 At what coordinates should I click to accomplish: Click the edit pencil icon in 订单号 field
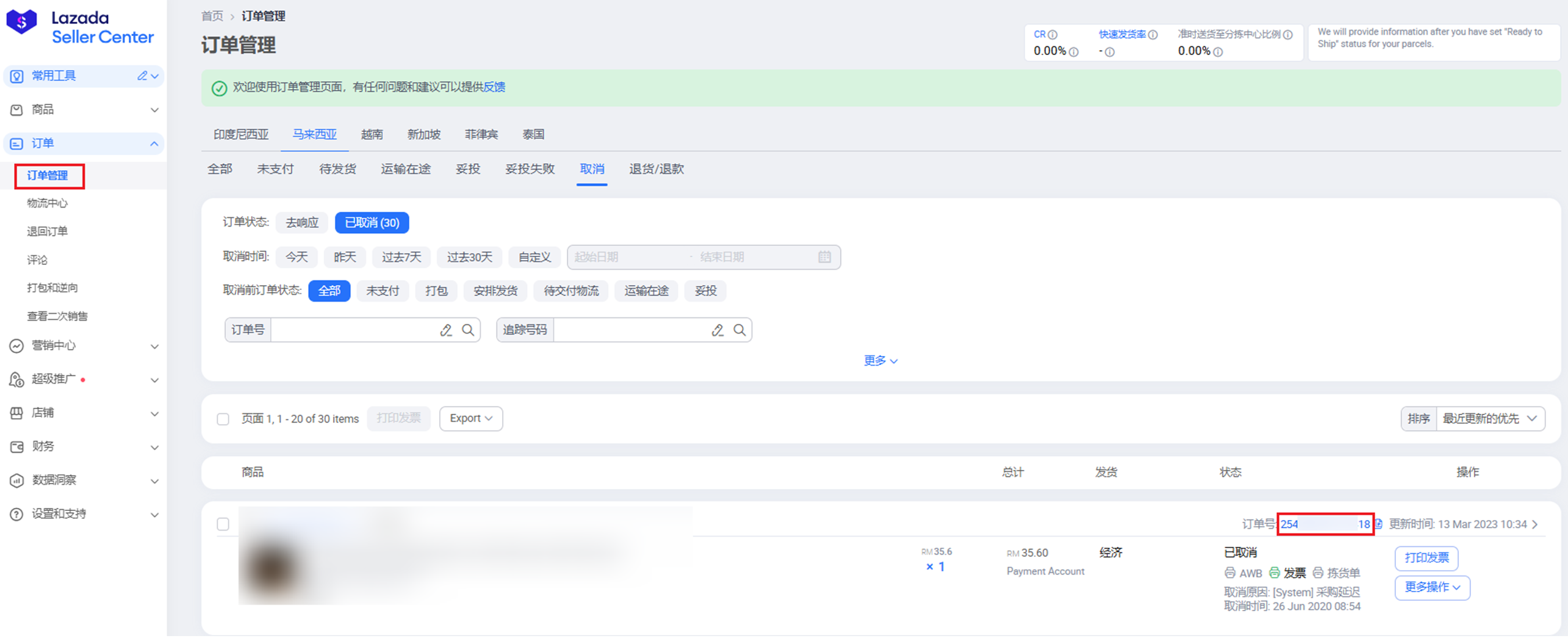(446, 330)
